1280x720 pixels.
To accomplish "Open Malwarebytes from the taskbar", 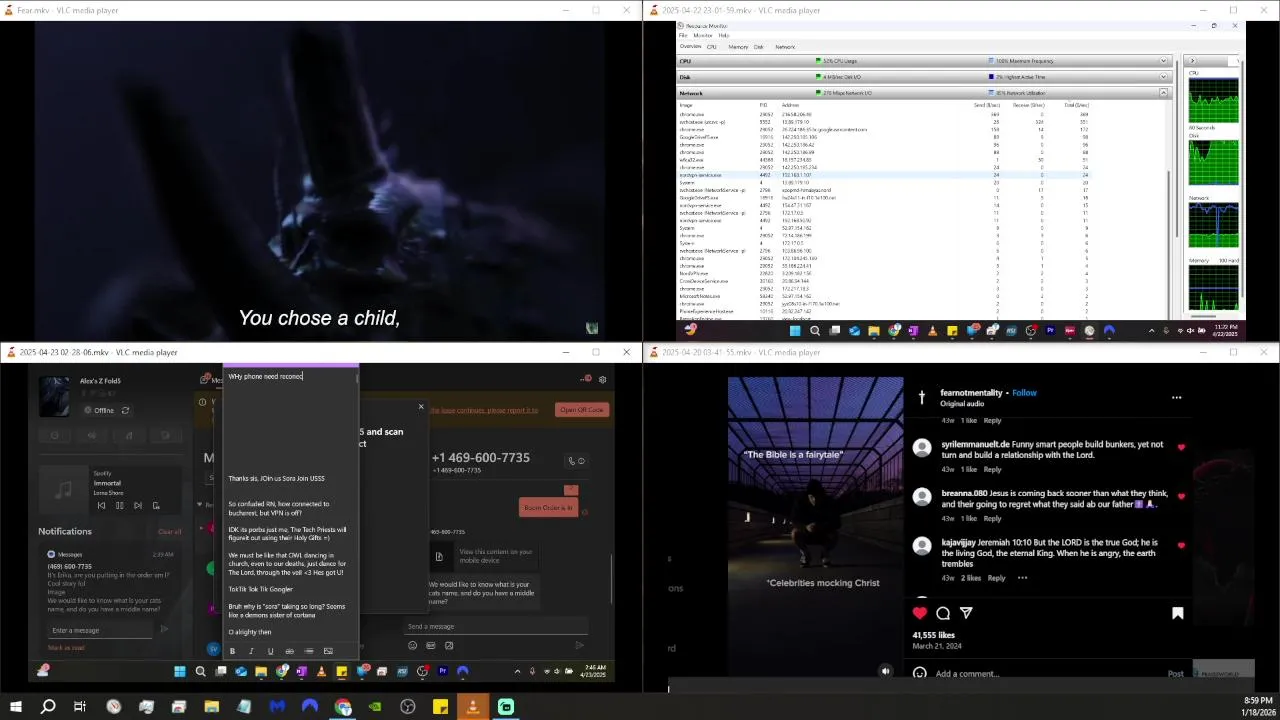I will [x=277, y=707].
